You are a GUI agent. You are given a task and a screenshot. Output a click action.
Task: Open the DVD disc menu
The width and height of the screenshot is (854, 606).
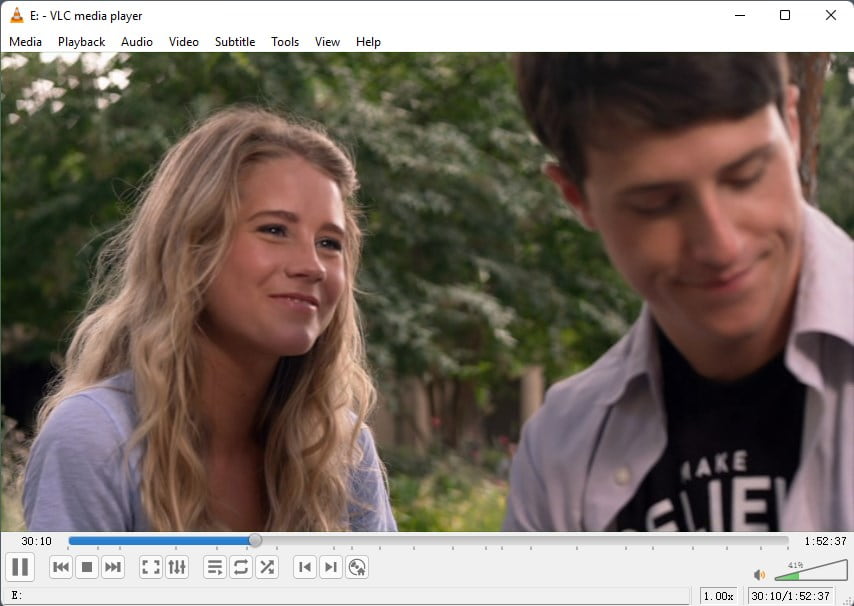[x=357, y=567]
